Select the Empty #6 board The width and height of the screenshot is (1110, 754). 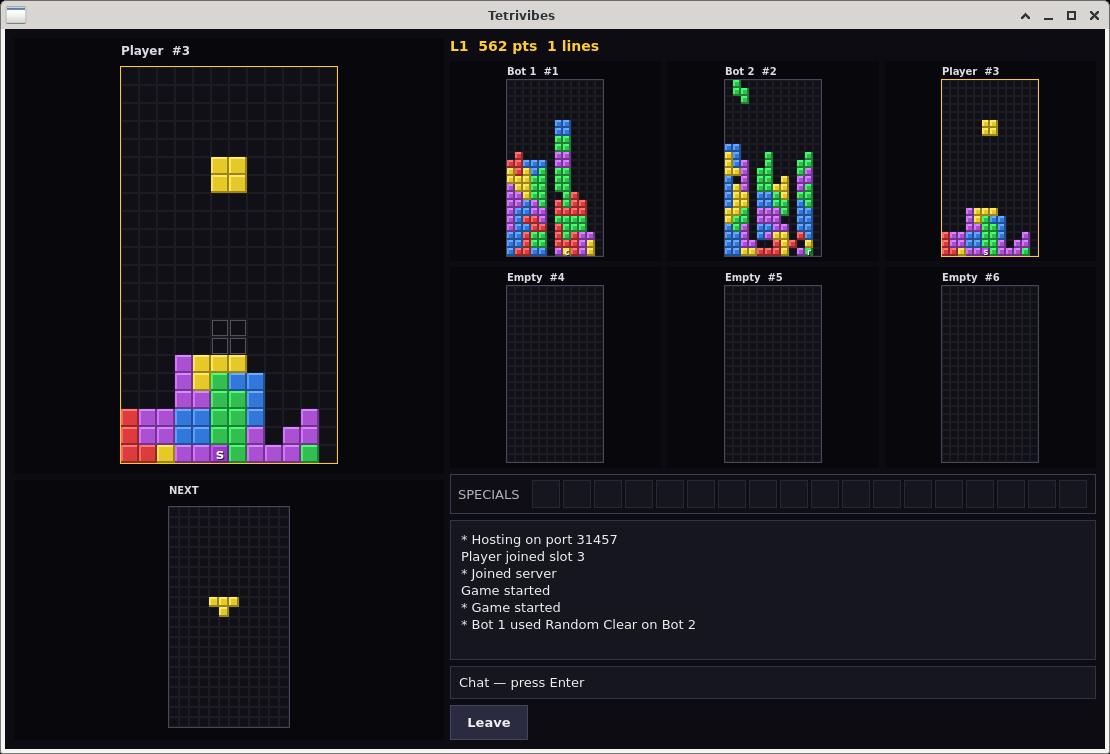pos(990,374)
